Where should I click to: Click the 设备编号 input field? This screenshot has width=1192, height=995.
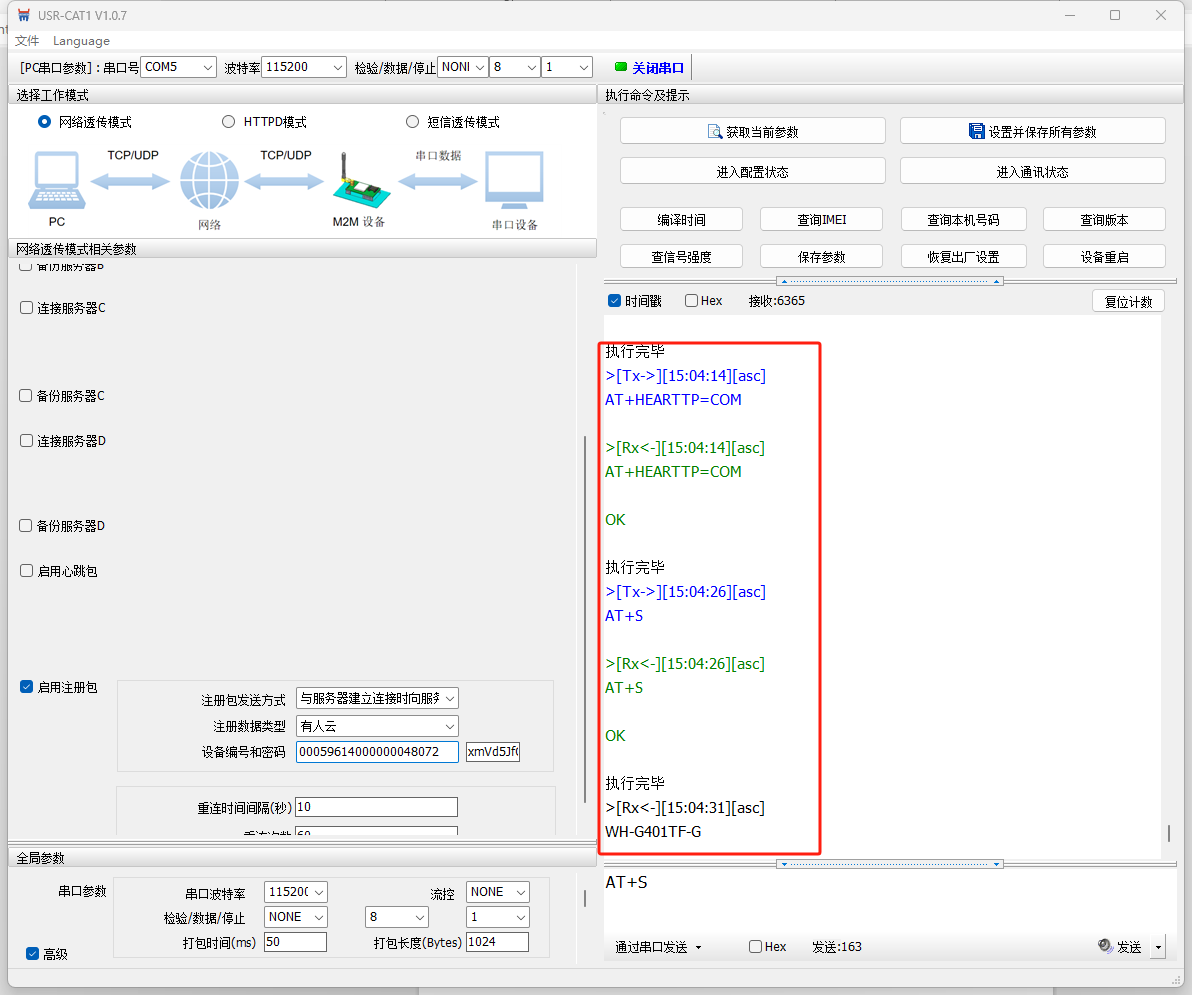[x=376, y=752]
